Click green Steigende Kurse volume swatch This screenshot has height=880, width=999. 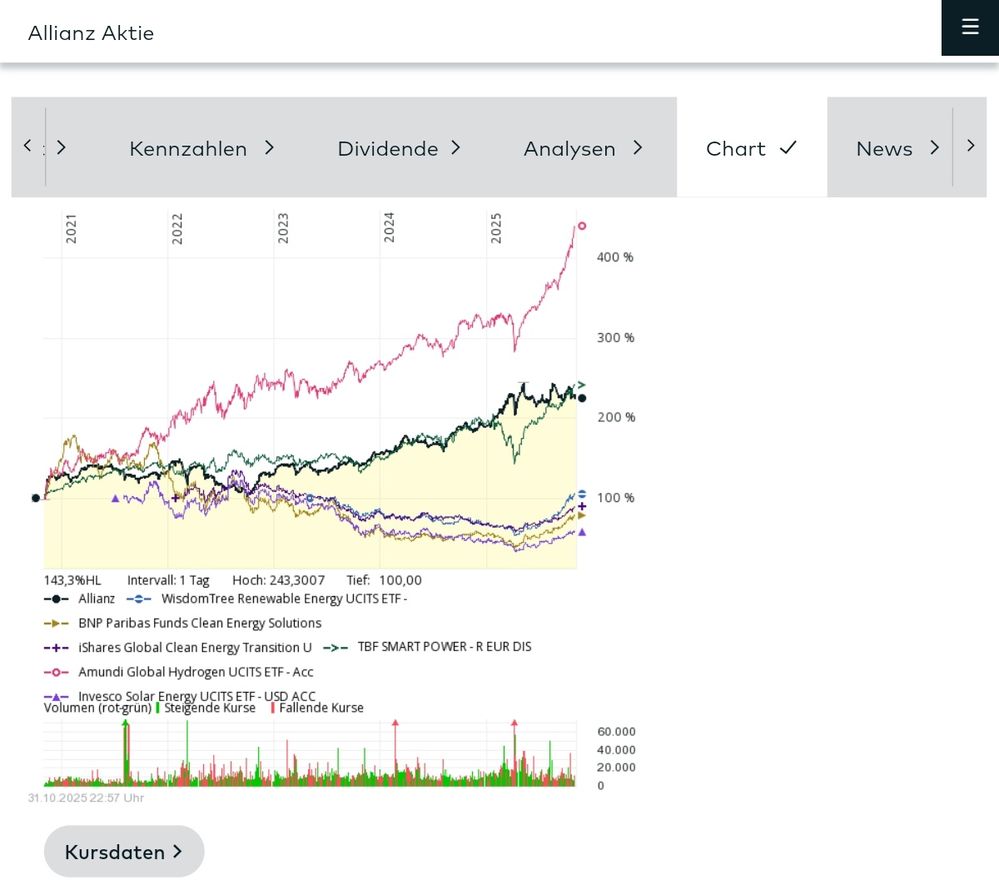[x=158, y=708]
